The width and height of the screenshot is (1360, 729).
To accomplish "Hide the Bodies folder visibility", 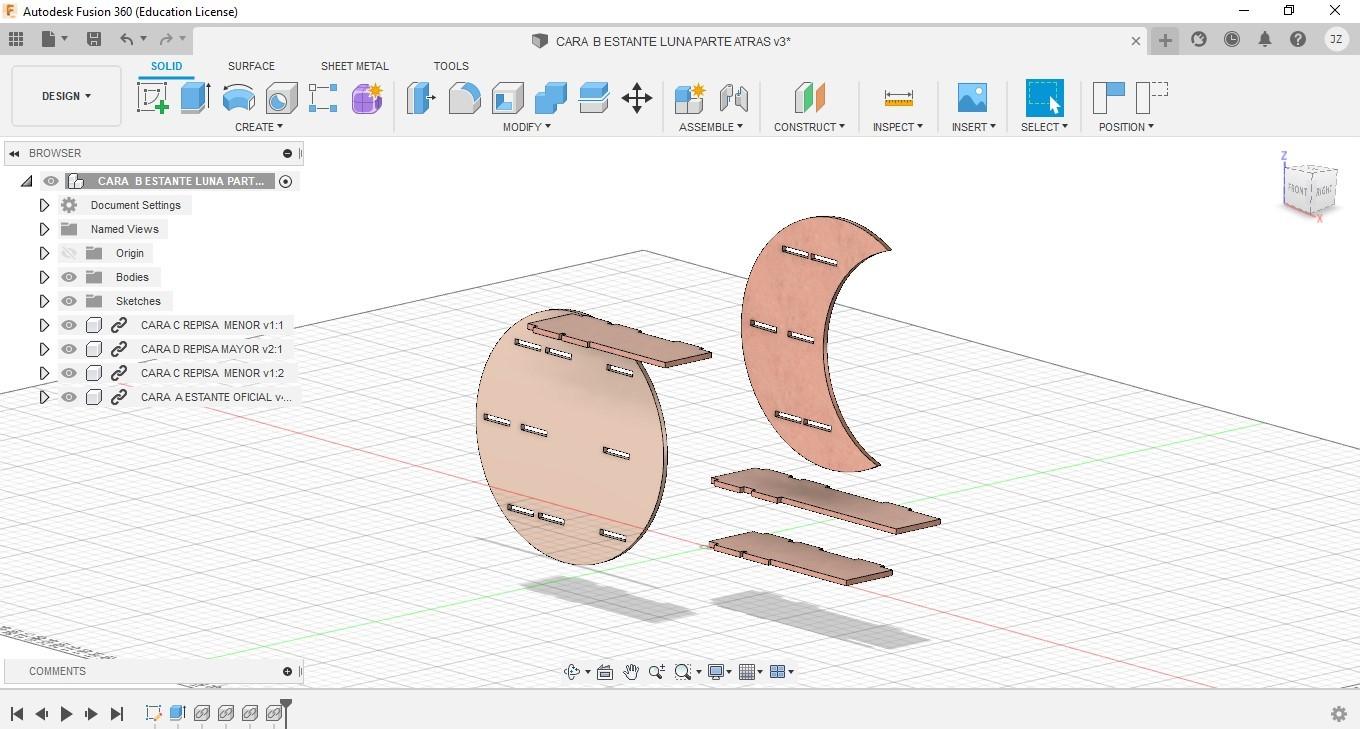I will pyautogui.click(x=69, y=277).
